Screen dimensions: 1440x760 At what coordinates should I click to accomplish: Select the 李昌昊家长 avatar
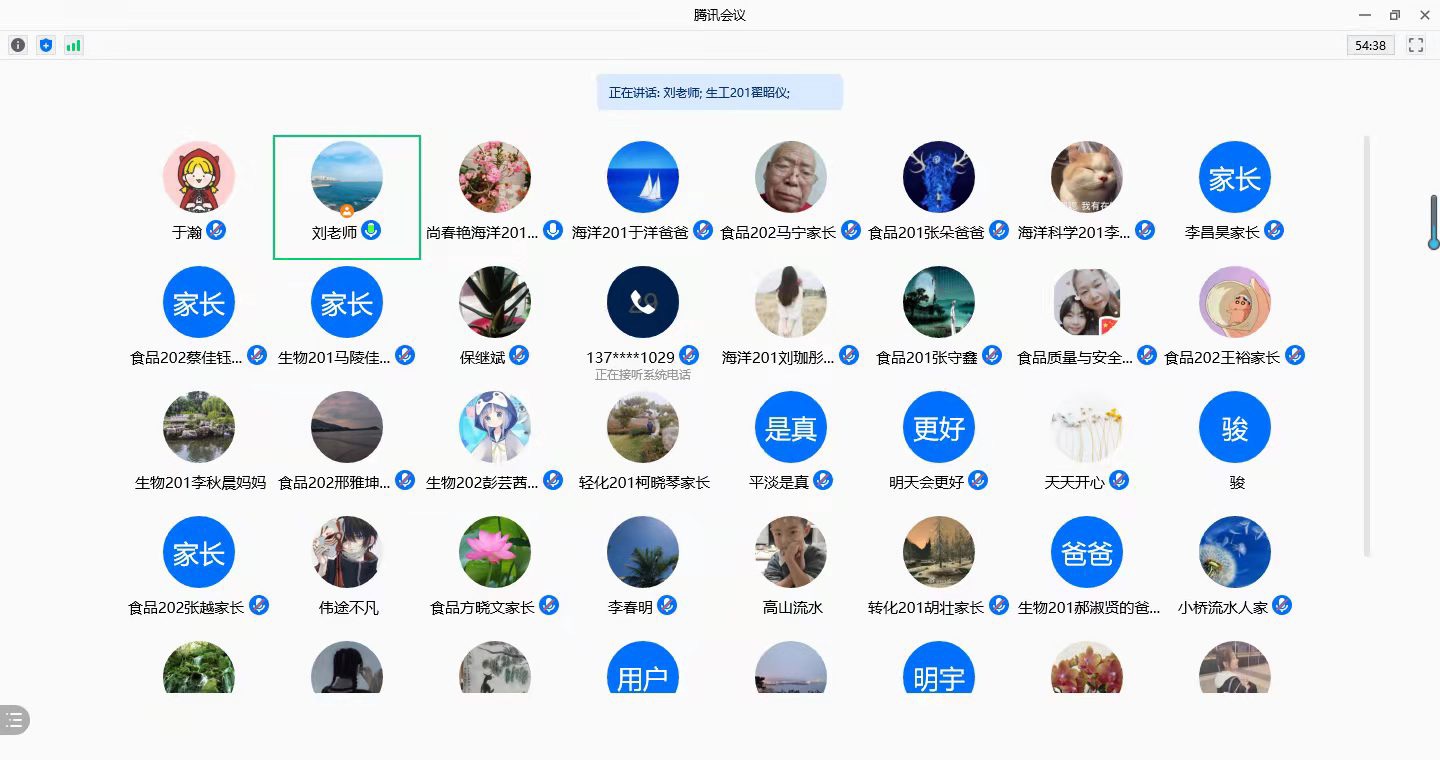coord(1234,178)
